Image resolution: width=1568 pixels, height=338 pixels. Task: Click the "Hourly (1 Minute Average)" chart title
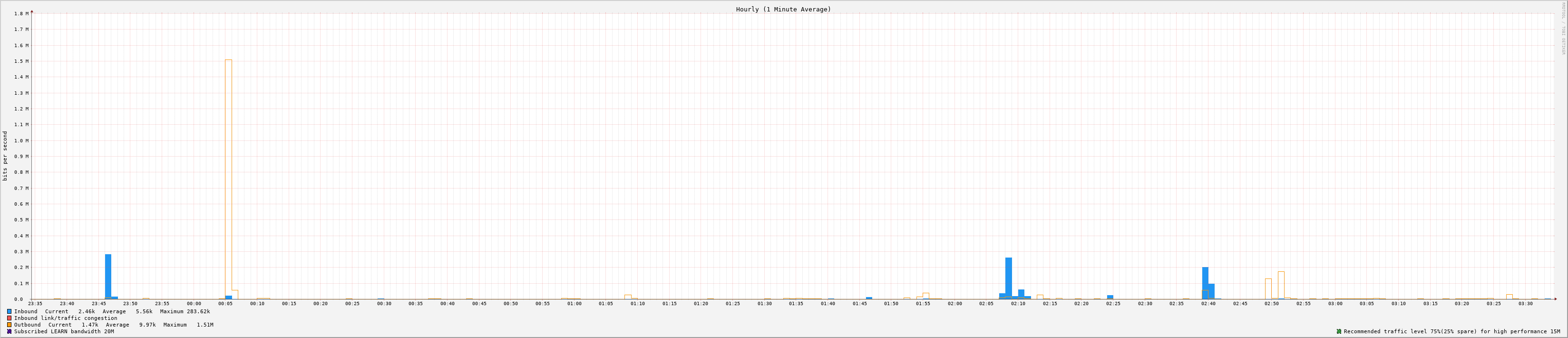pyautogui.click(x=783, y=9)
